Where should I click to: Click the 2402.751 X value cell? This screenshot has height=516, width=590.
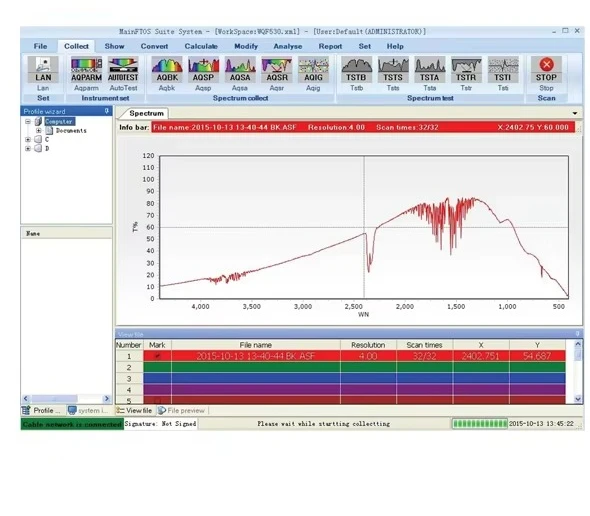(481, 356)
